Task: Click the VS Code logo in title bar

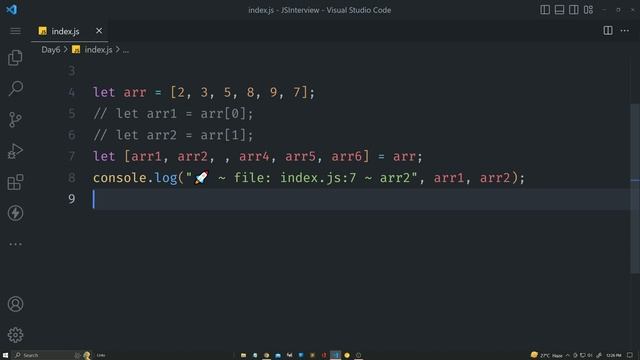Action: coord(11,9)
